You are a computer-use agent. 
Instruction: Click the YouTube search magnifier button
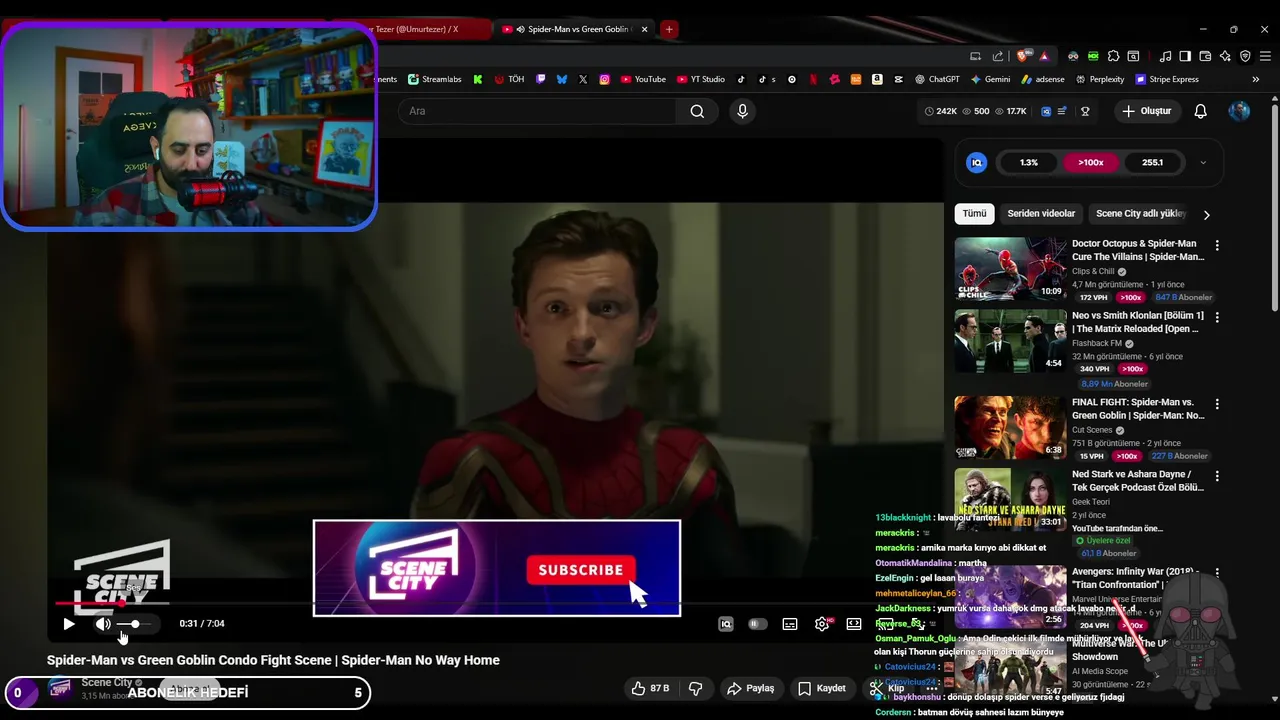tap(697, 111)
